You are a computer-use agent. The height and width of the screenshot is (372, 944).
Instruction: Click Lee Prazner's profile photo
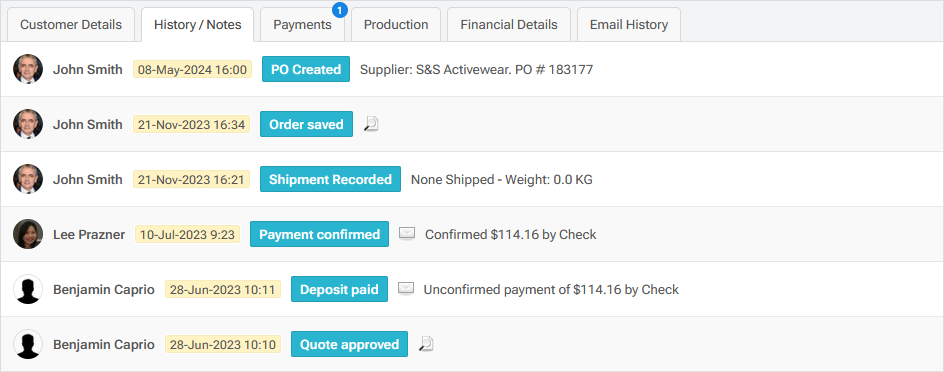coord(28,234)
